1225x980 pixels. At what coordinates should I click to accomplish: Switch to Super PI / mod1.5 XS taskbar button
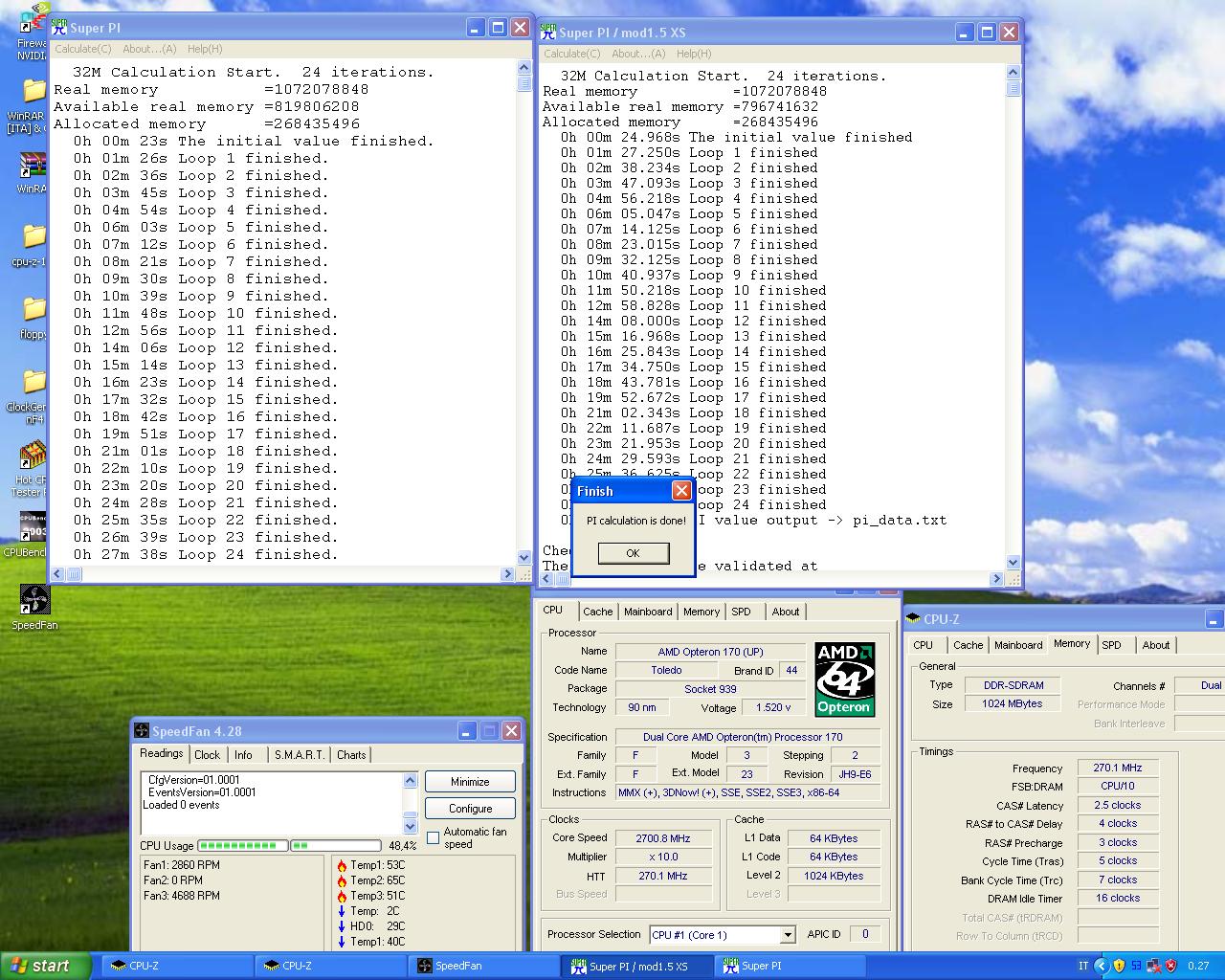point(637,966)
